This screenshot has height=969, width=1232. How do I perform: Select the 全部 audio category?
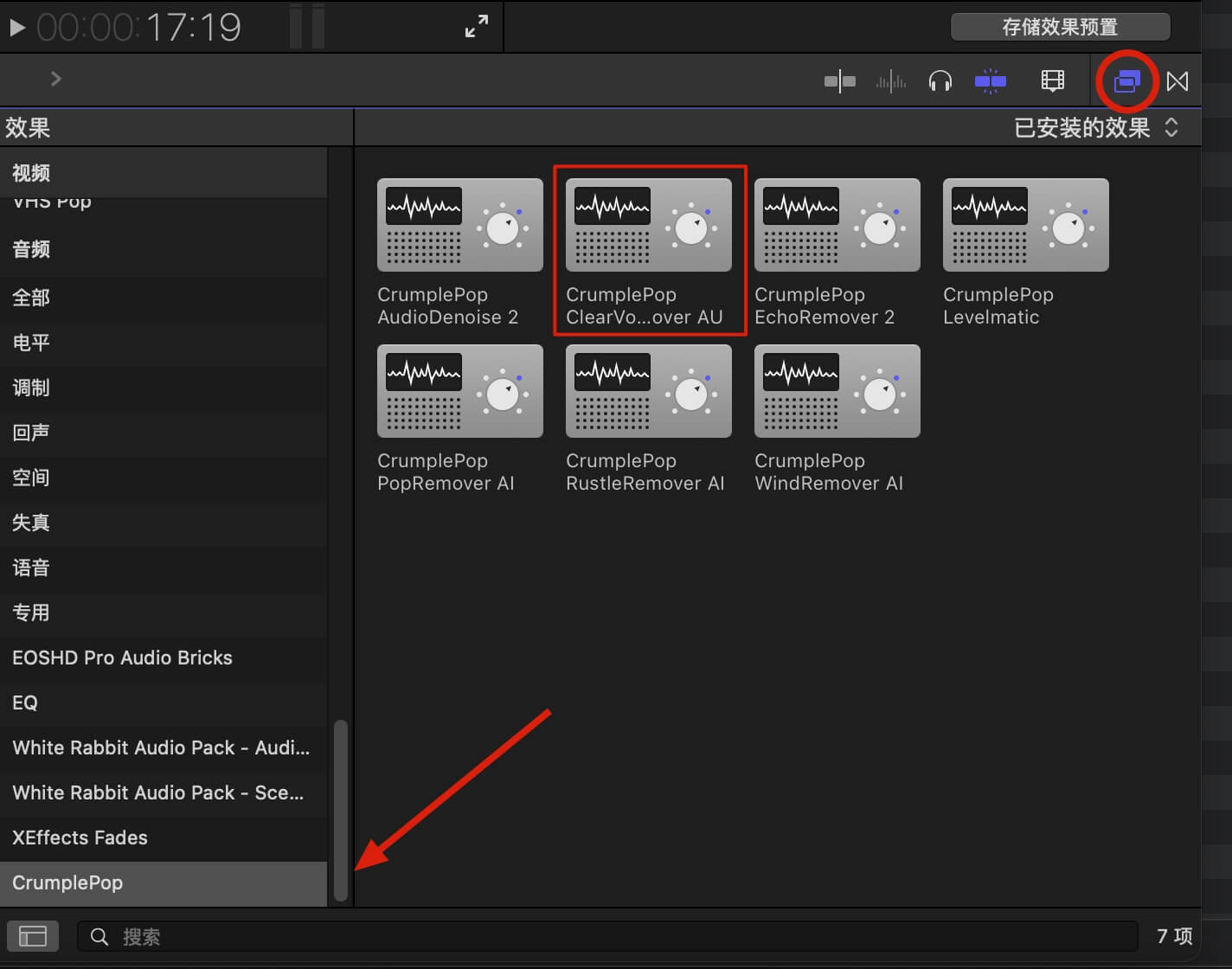[164, 298]
